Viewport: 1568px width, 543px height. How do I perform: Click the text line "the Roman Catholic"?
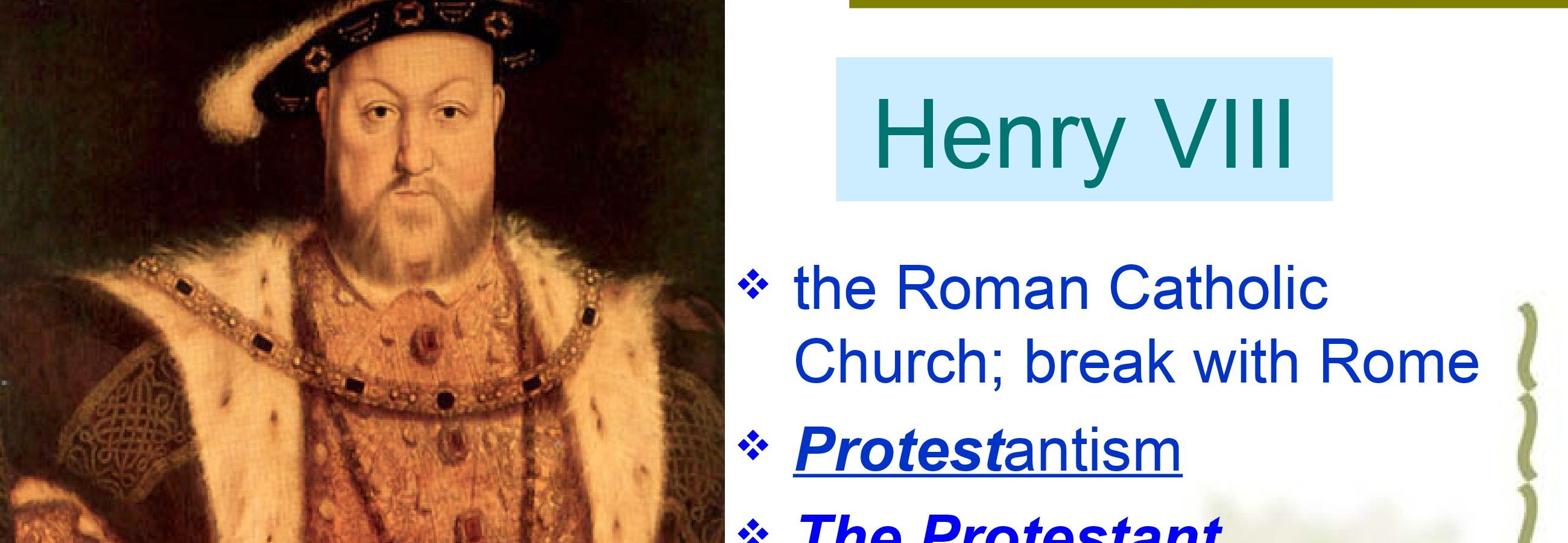(x=1061, y=288)
